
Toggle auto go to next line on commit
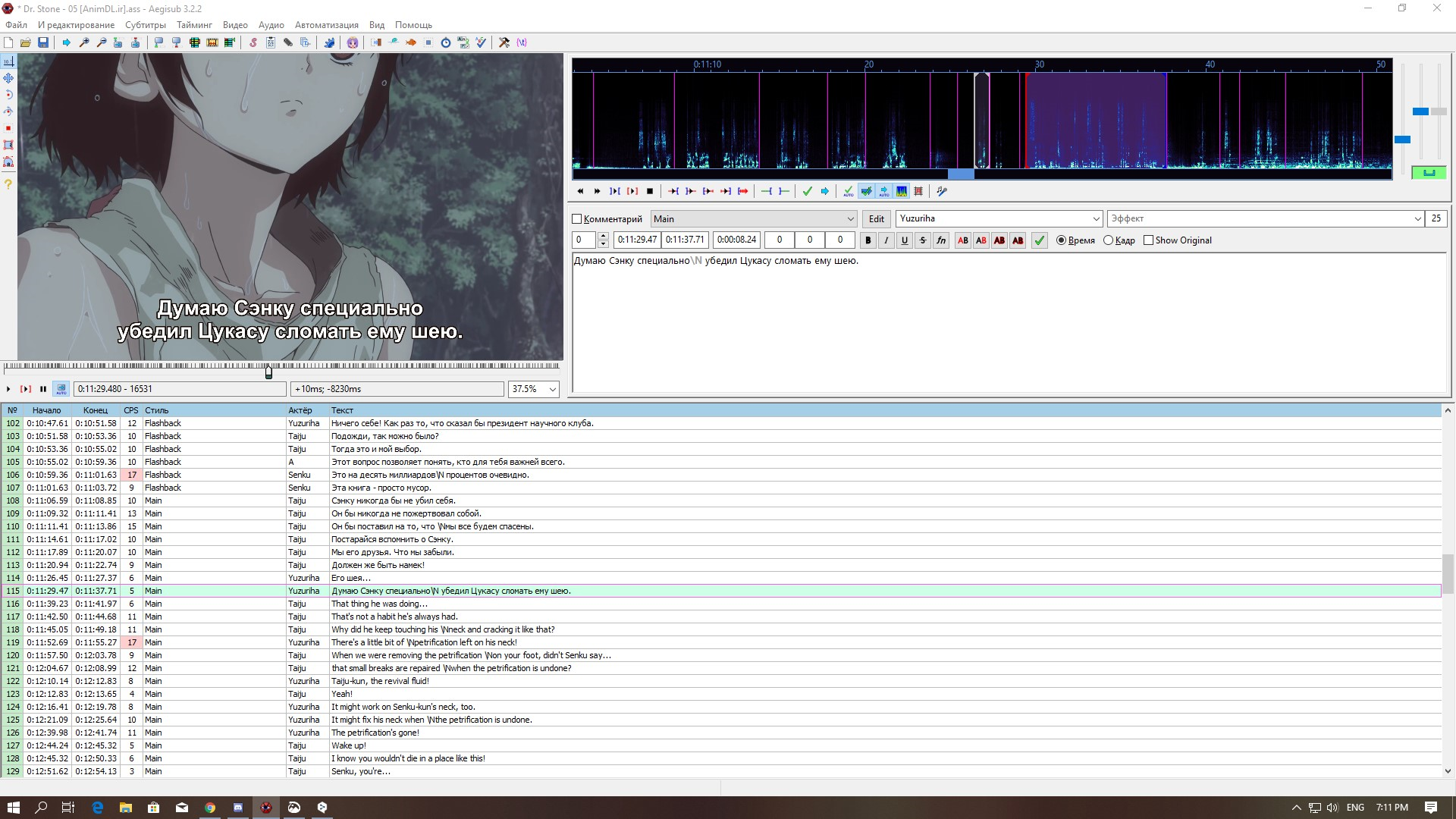[x=867, y=191]
